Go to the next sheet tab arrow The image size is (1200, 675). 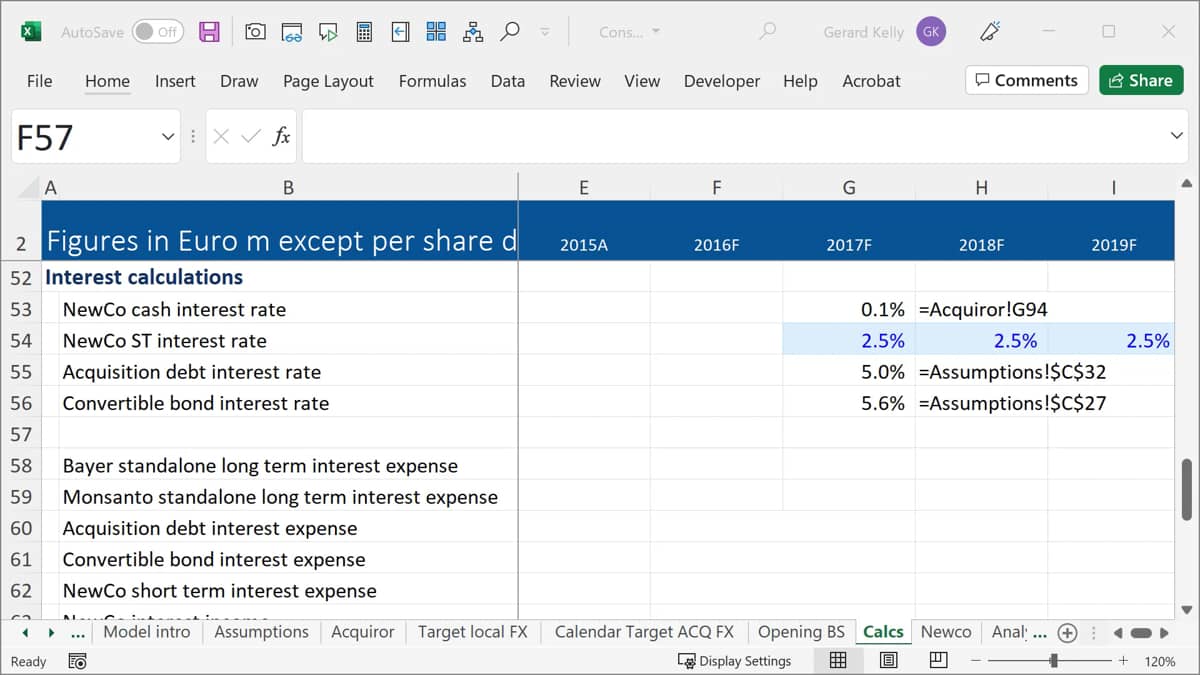(x=52, y=632)
